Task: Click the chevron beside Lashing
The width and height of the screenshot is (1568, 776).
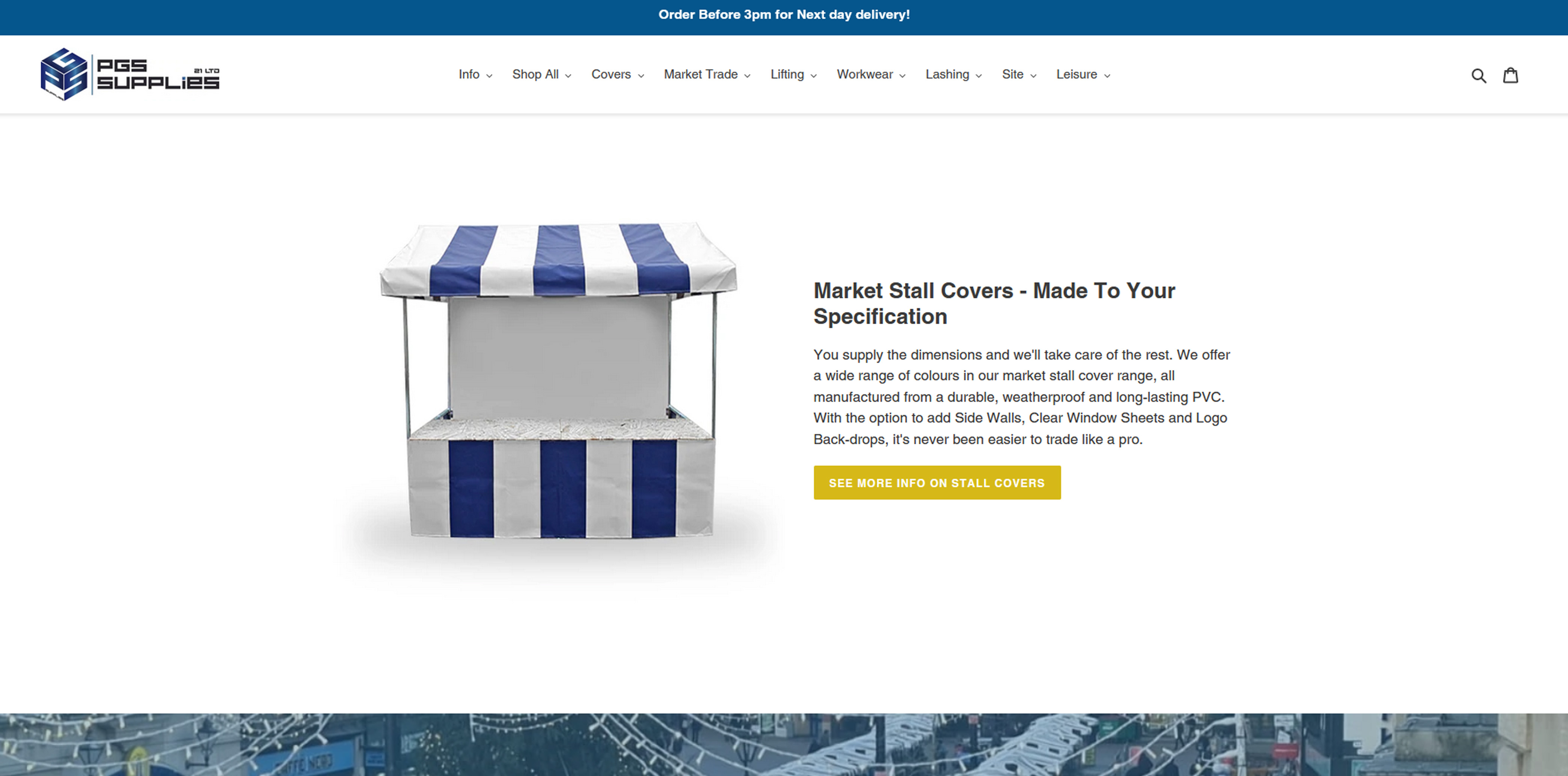Action: pyautogui.click(x=979, y=76)
